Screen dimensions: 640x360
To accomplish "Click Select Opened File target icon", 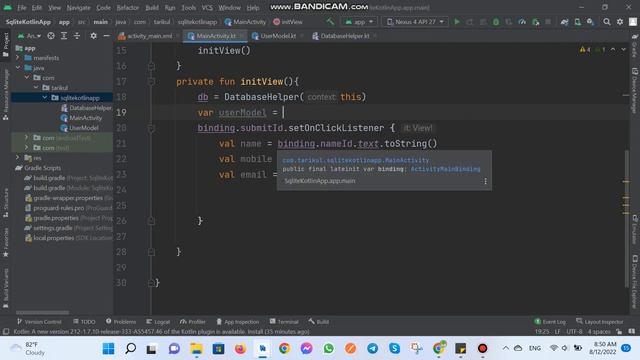I will click(x=51, y=36).
